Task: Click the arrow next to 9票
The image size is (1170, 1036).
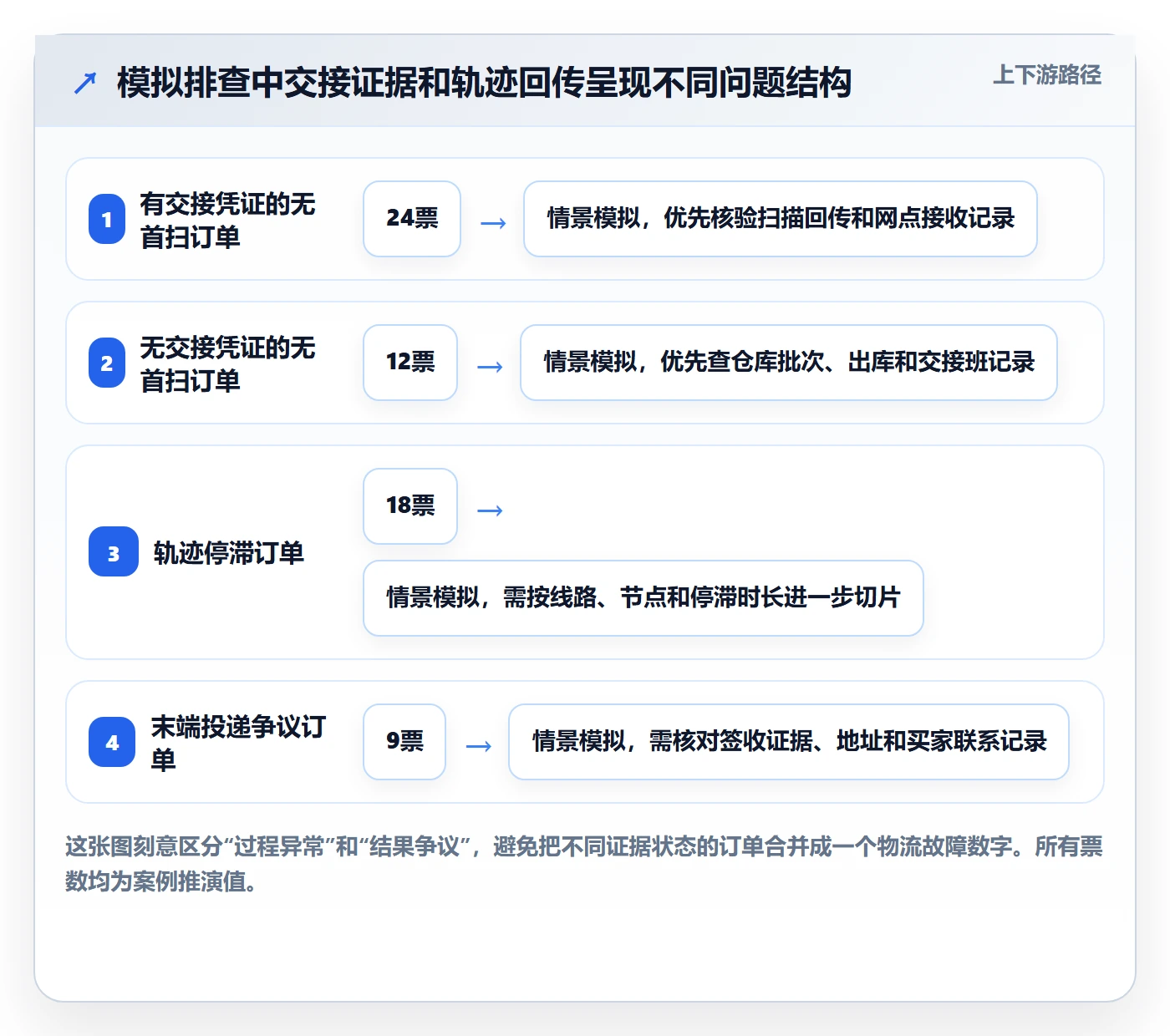Action: pyautogui.click(x=478, y=746)
